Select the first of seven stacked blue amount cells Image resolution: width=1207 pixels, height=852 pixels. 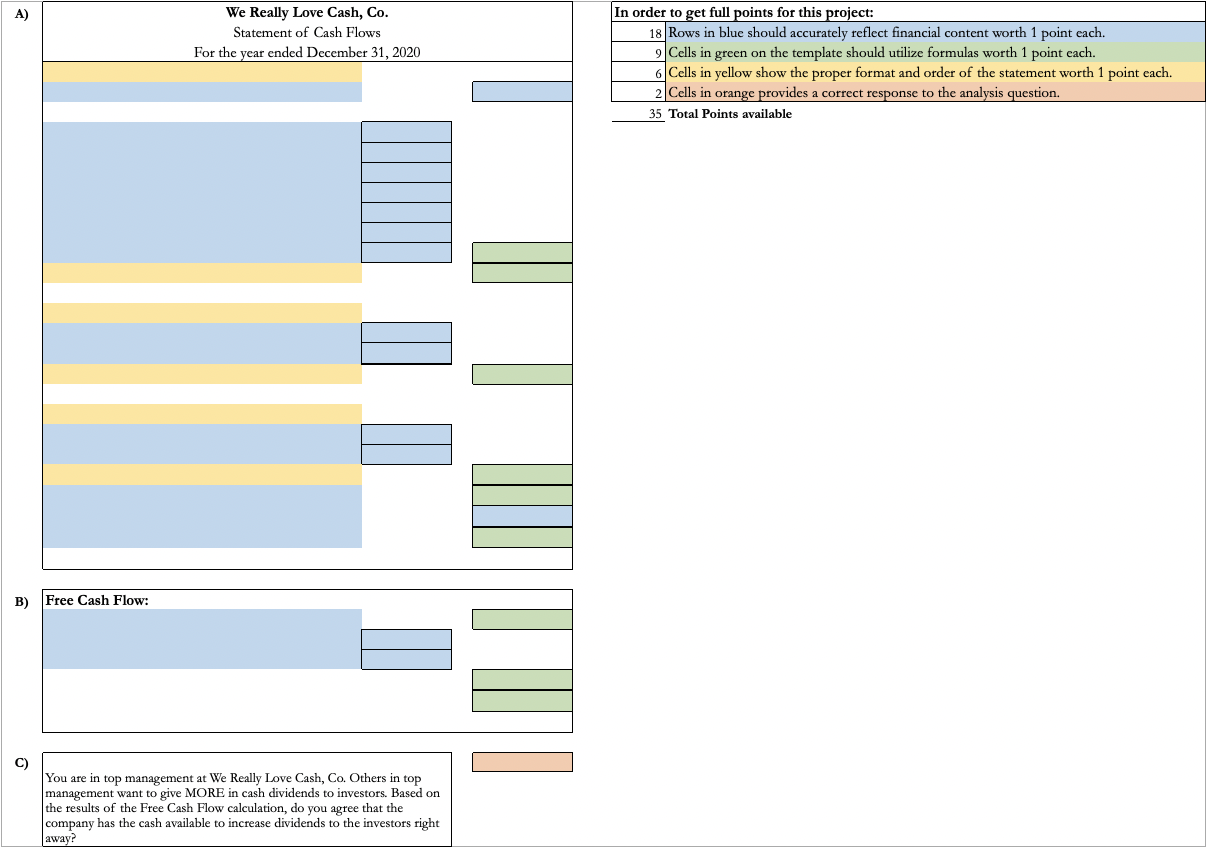coord(406,132)
